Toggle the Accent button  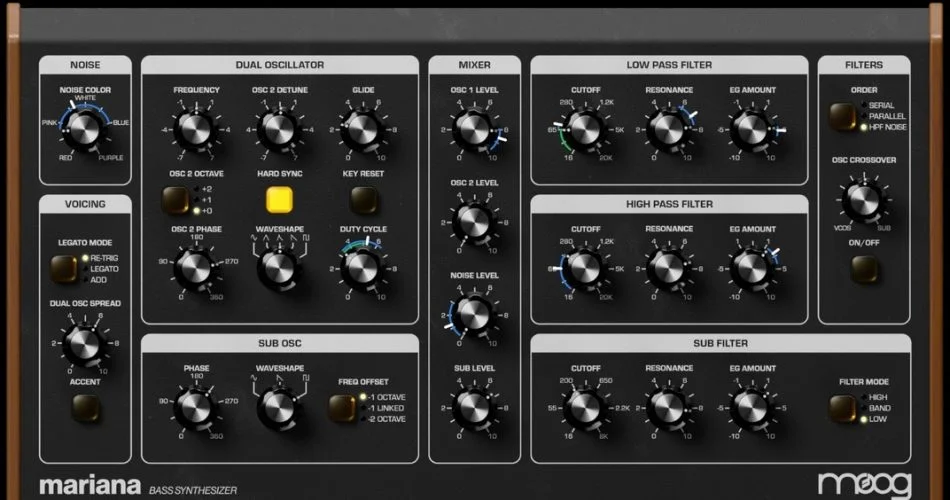click(85, 408)
